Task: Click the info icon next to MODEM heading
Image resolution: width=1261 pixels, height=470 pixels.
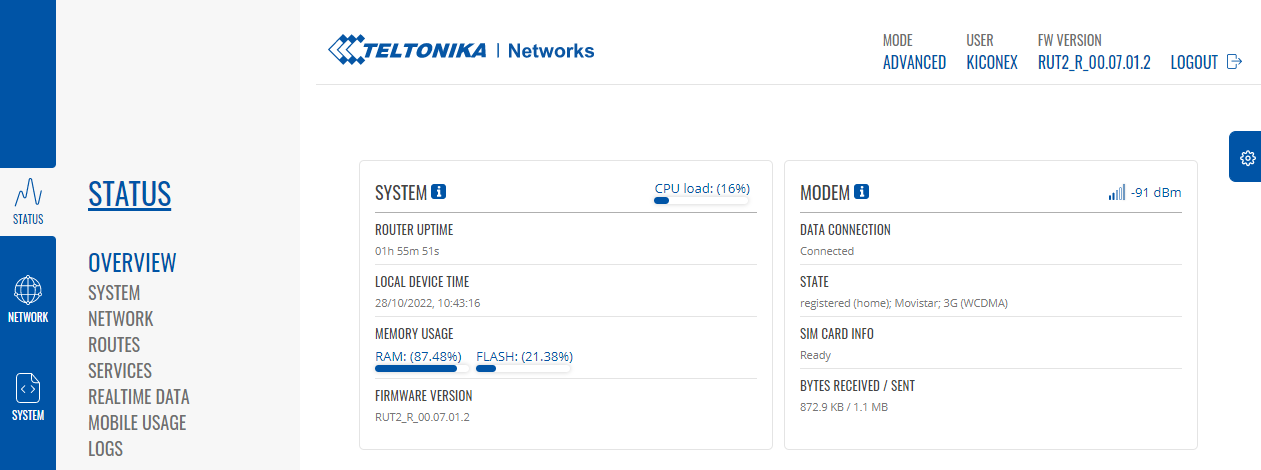Action: tap(862, 192)
